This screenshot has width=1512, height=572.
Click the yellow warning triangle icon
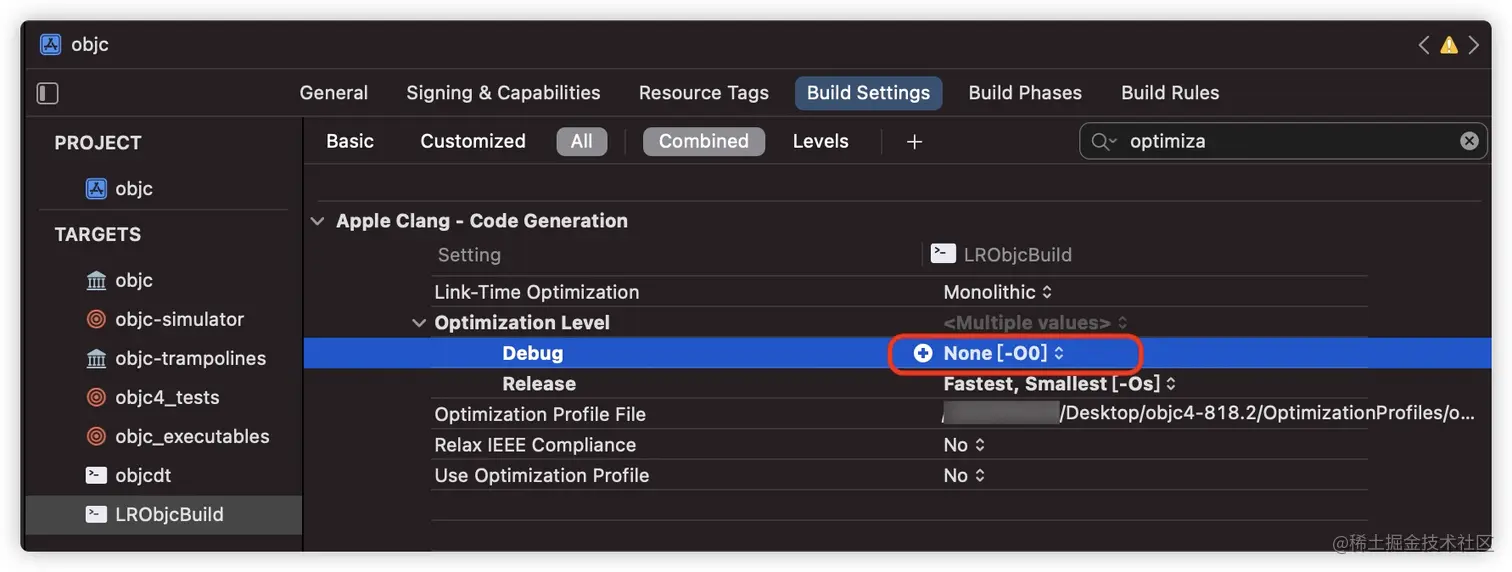pyautogui.click(x=1448, y=45)
